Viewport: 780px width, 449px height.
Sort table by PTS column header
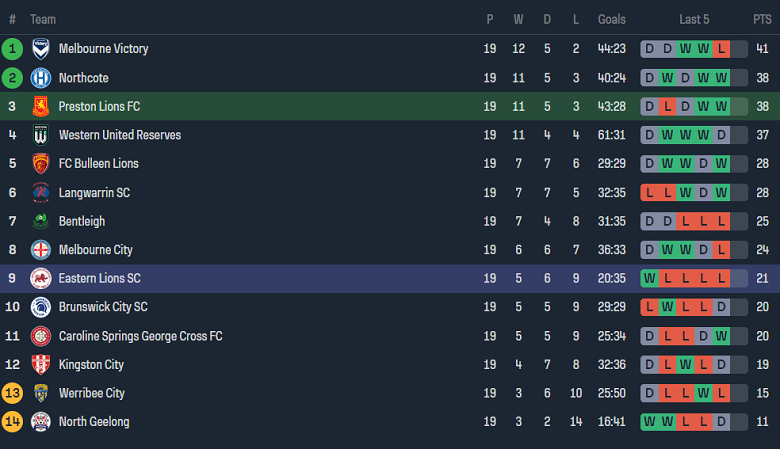pos(762,19)
